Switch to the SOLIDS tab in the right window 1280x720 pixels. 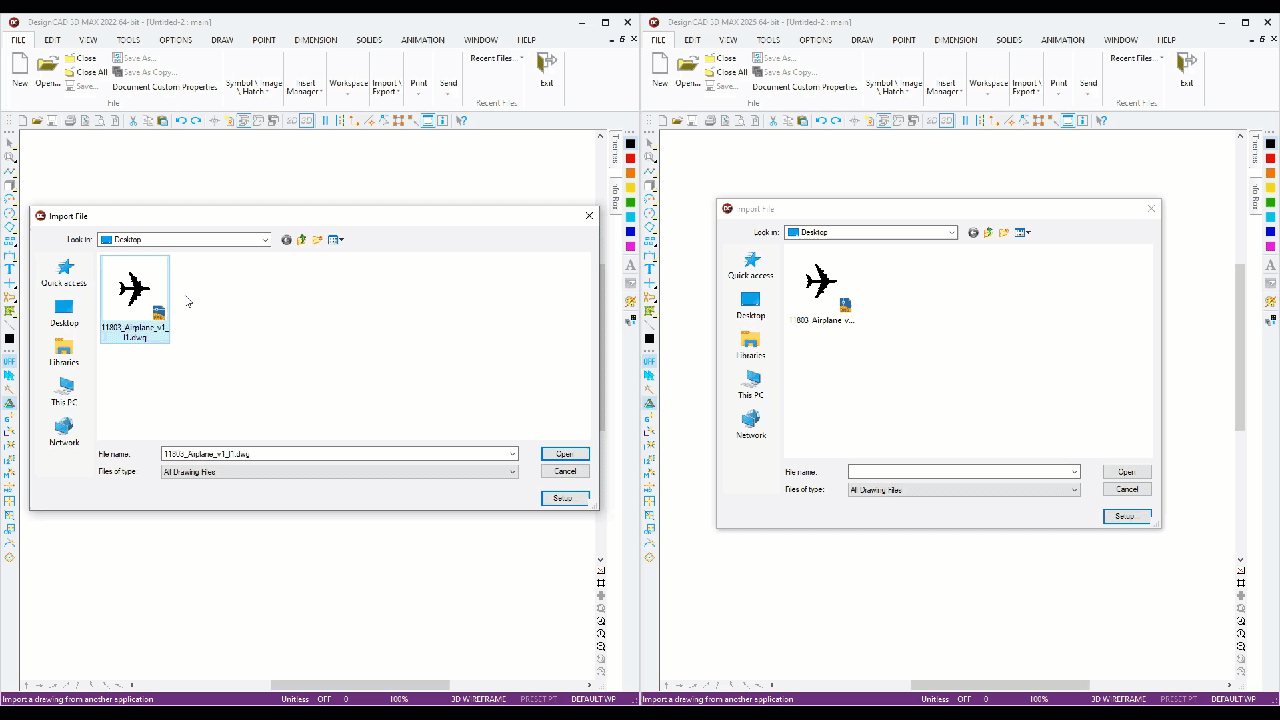[1009, 40]
